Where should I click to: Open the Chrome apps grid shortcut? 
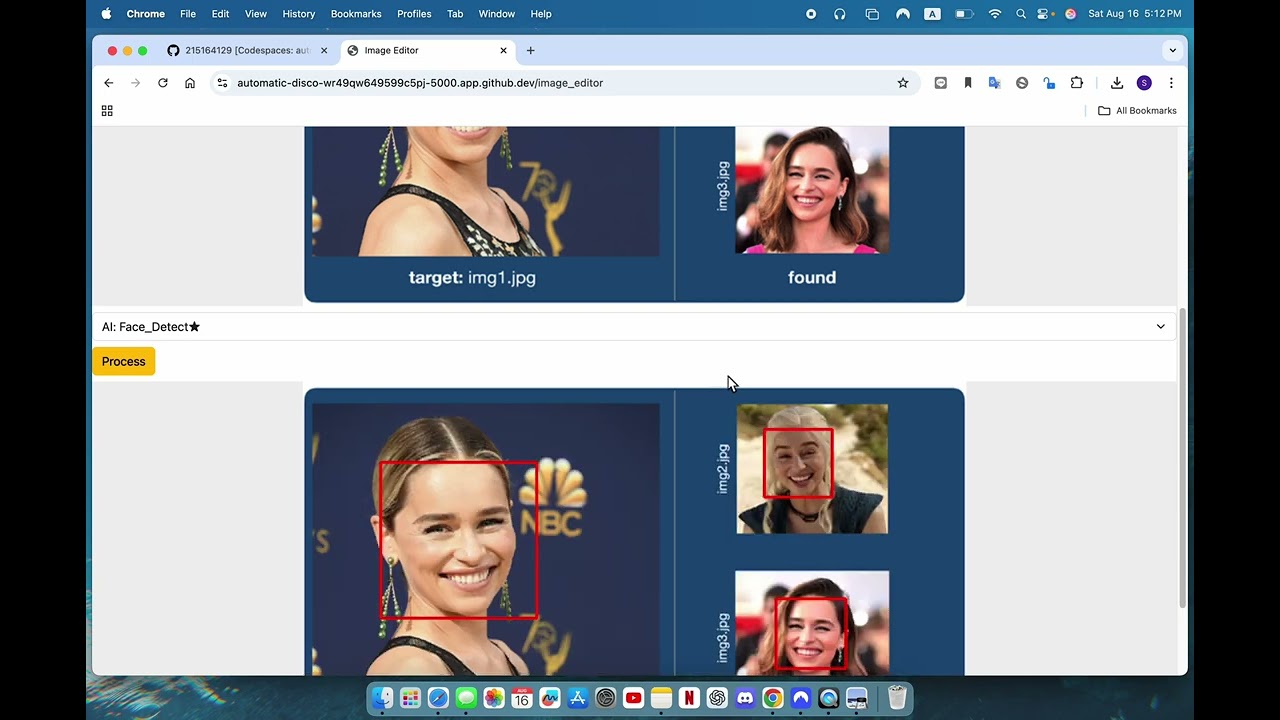(107, 111)
